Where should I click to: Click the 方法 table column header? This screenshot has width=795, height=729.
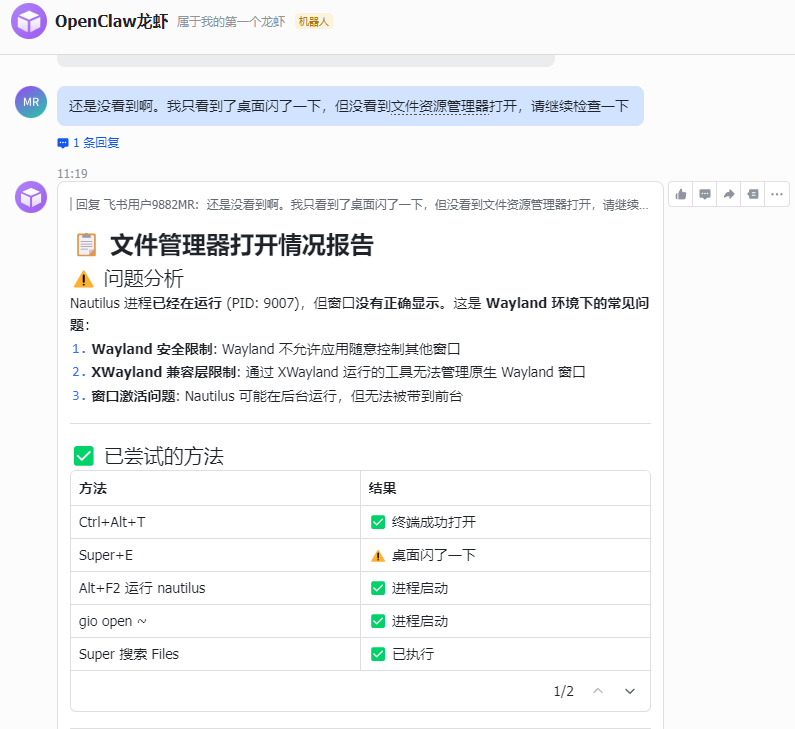pyautogui.click(x=93, y=488)
